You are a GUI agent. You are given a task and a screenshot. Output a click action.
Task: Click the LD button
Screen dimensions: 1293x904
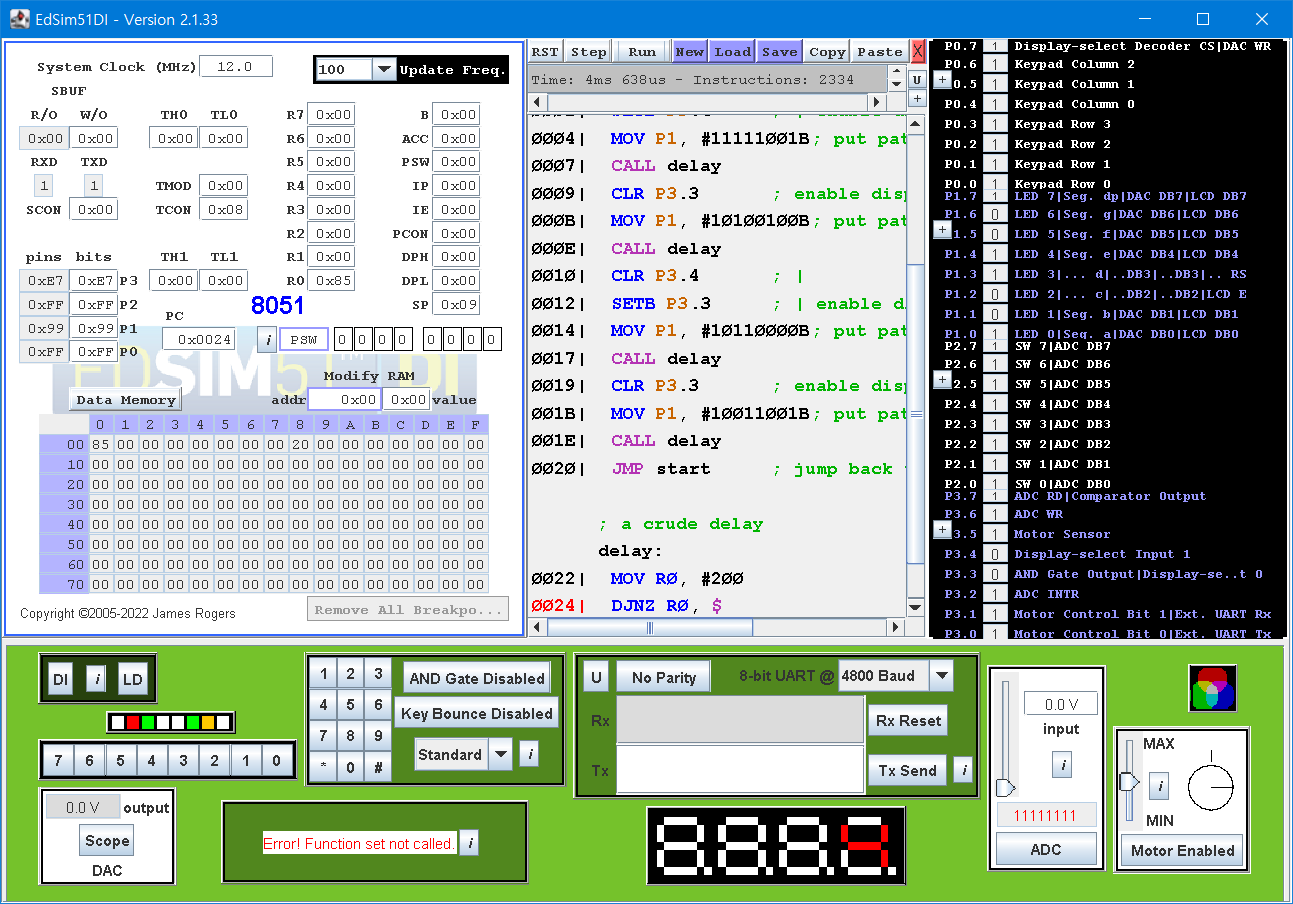(x=133, y=679)
